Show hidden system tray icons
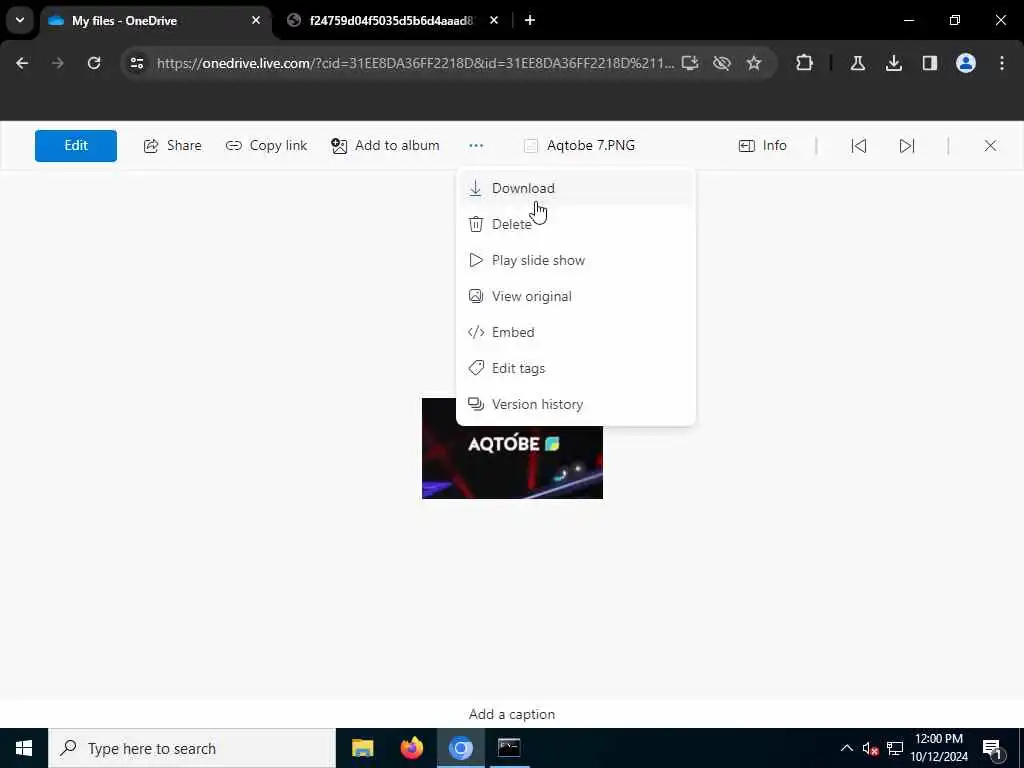 click(x=846, y=748)
